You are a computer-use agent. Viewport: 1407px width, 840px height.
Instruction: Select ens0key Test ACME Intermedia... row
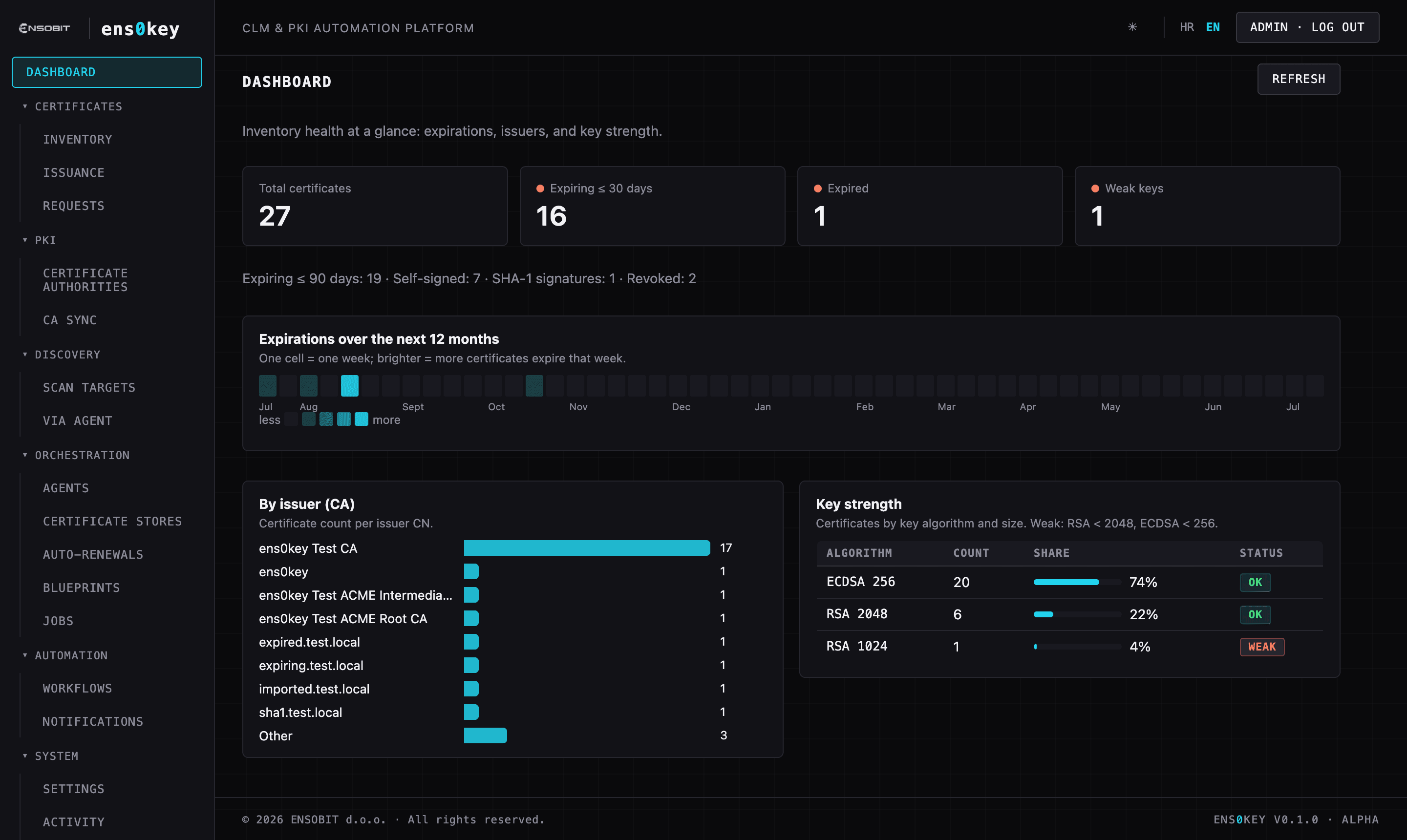pyautogui.click(x=356, y=595)
